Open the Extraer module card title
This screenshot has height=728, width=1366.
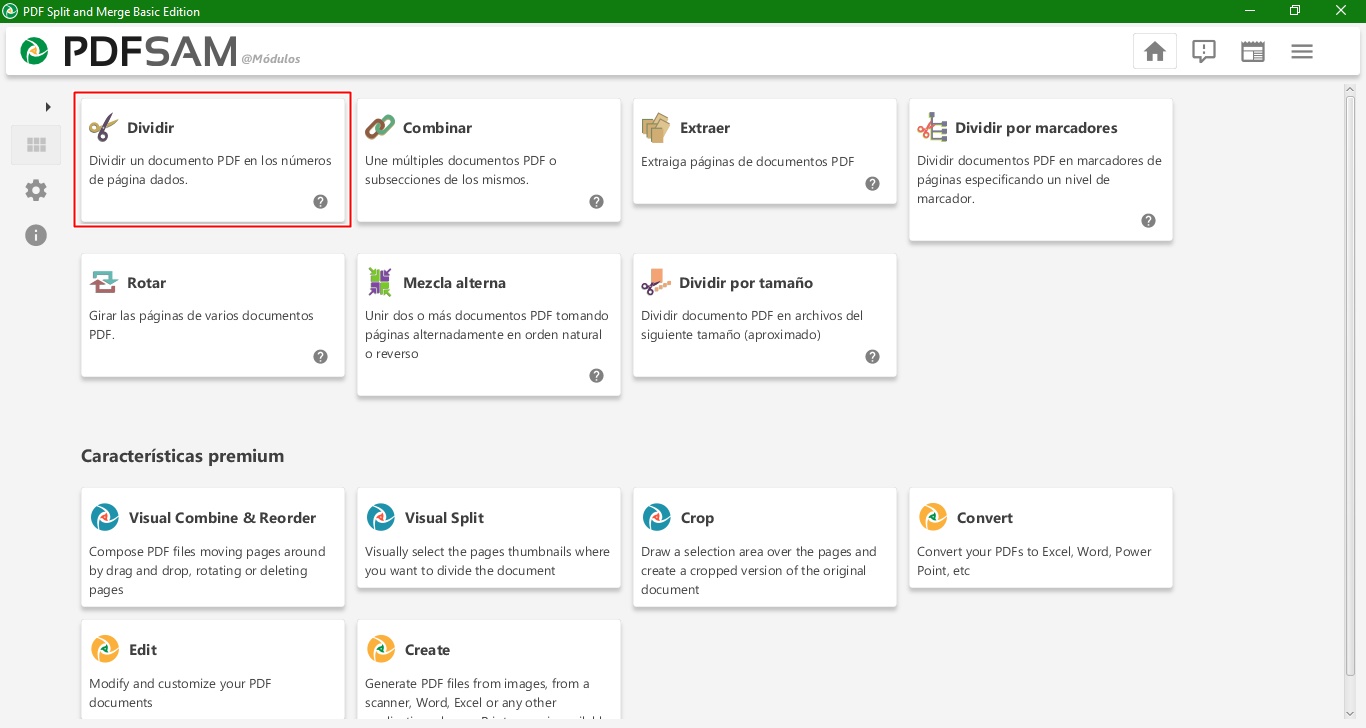(x=705, y=128)
